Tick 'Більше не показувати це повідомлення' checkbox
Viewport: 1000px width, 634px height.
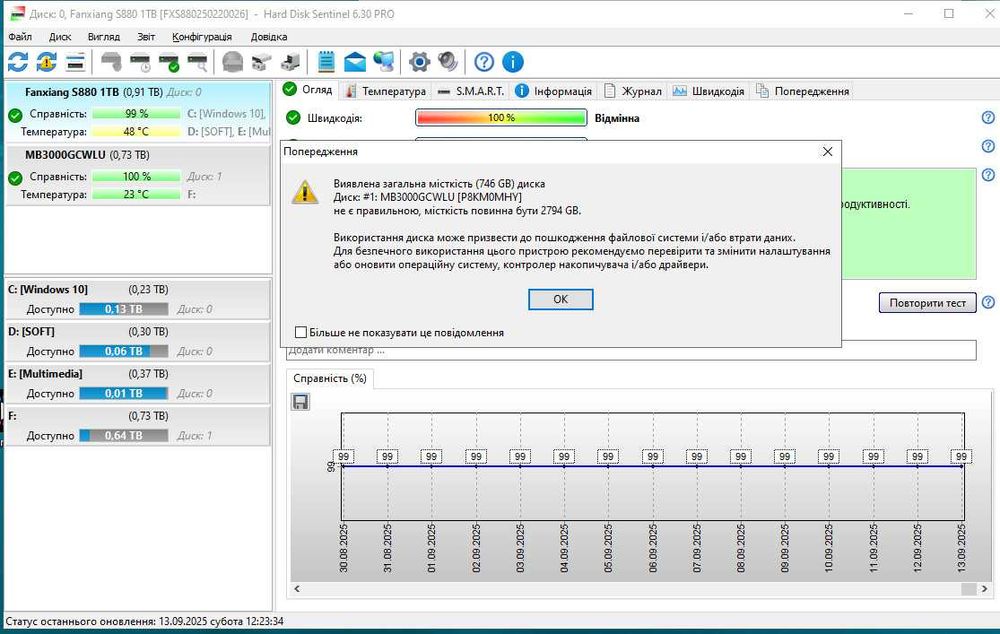301,332
